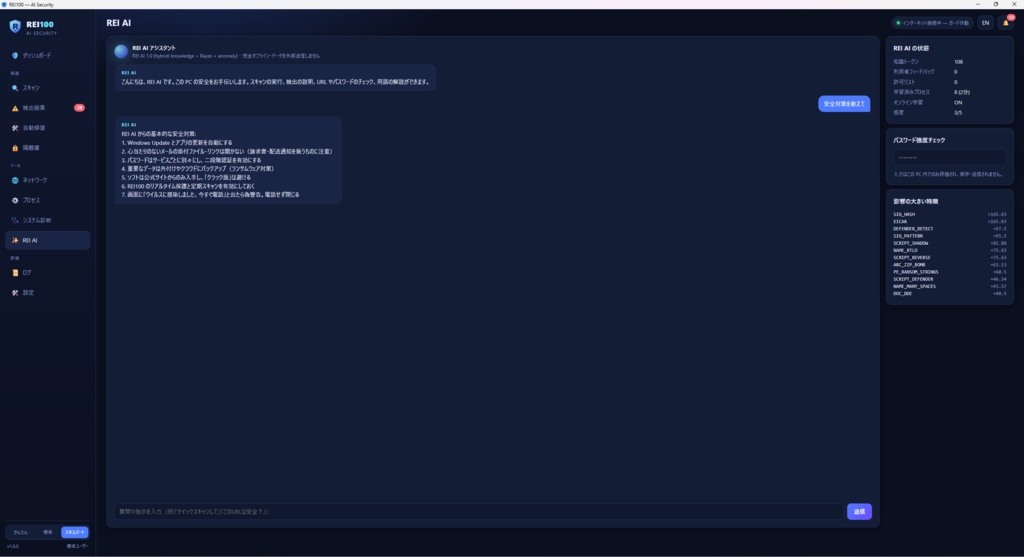Click the v1.0.0 version label
The width and height of the screenshot is (1024, 557).
tap(13, 546)
